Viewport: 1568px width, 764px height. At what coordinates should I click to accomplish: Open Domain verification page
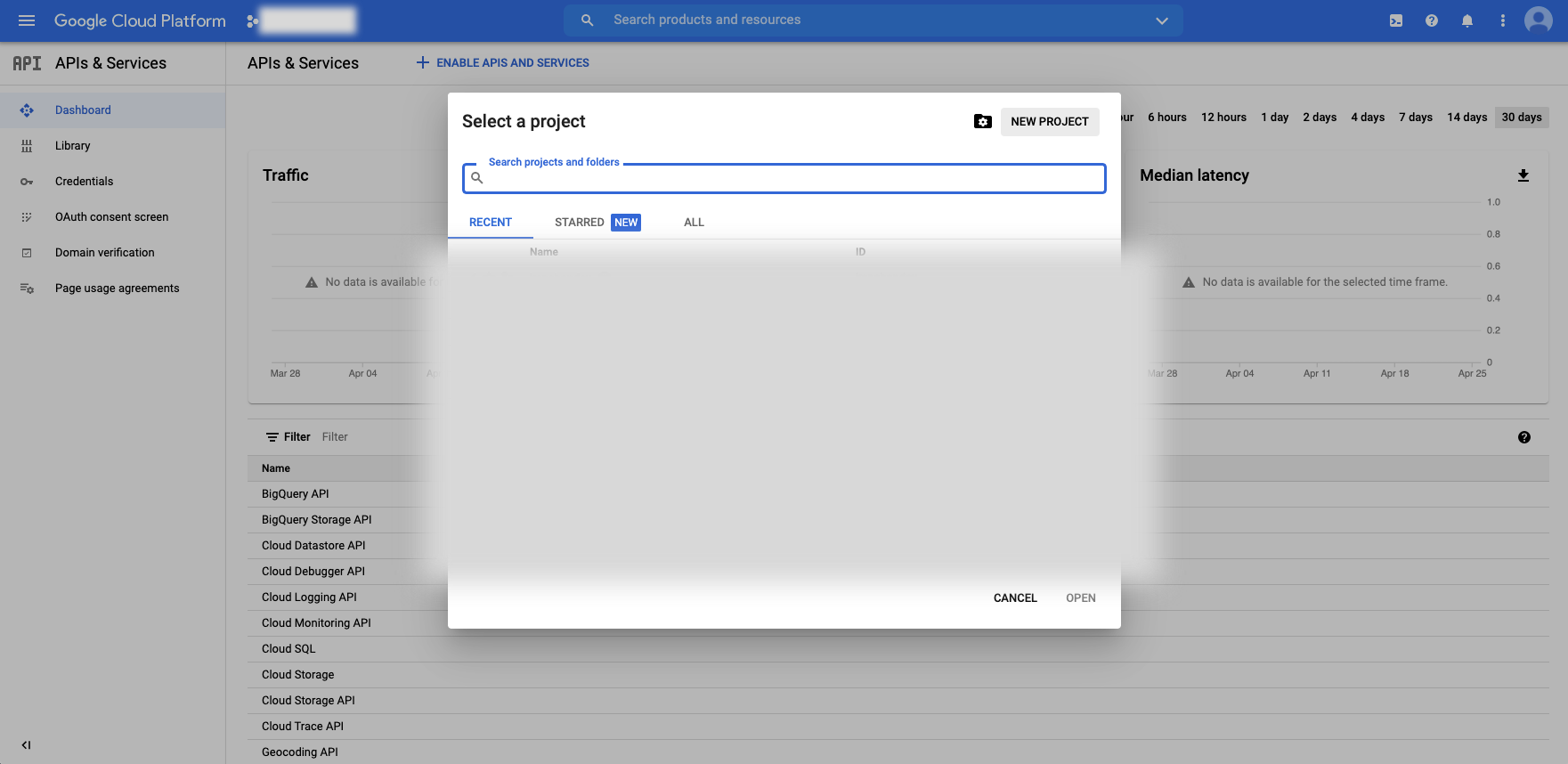[x=105, y=253]
